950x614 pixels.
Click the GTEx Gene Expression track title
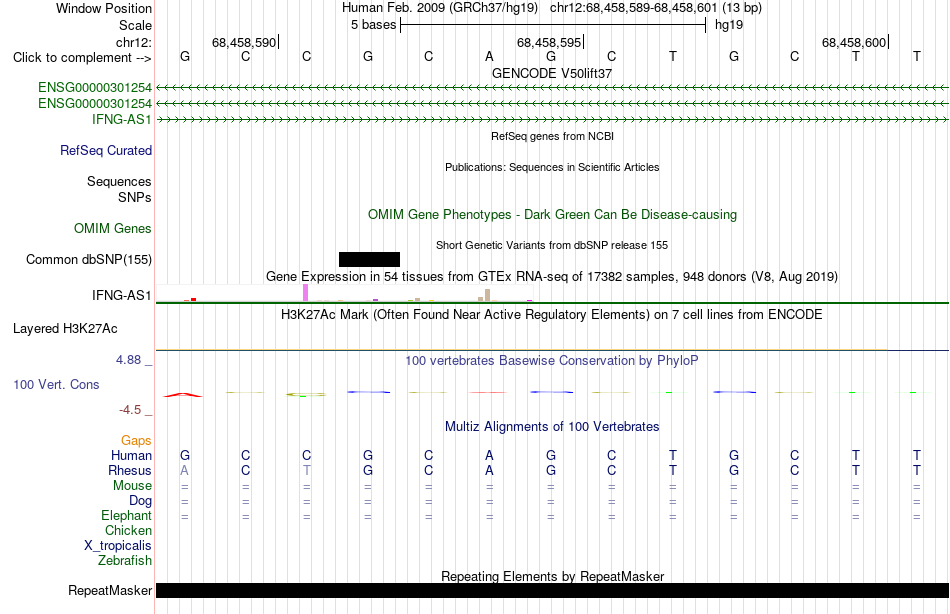point(552,277)
